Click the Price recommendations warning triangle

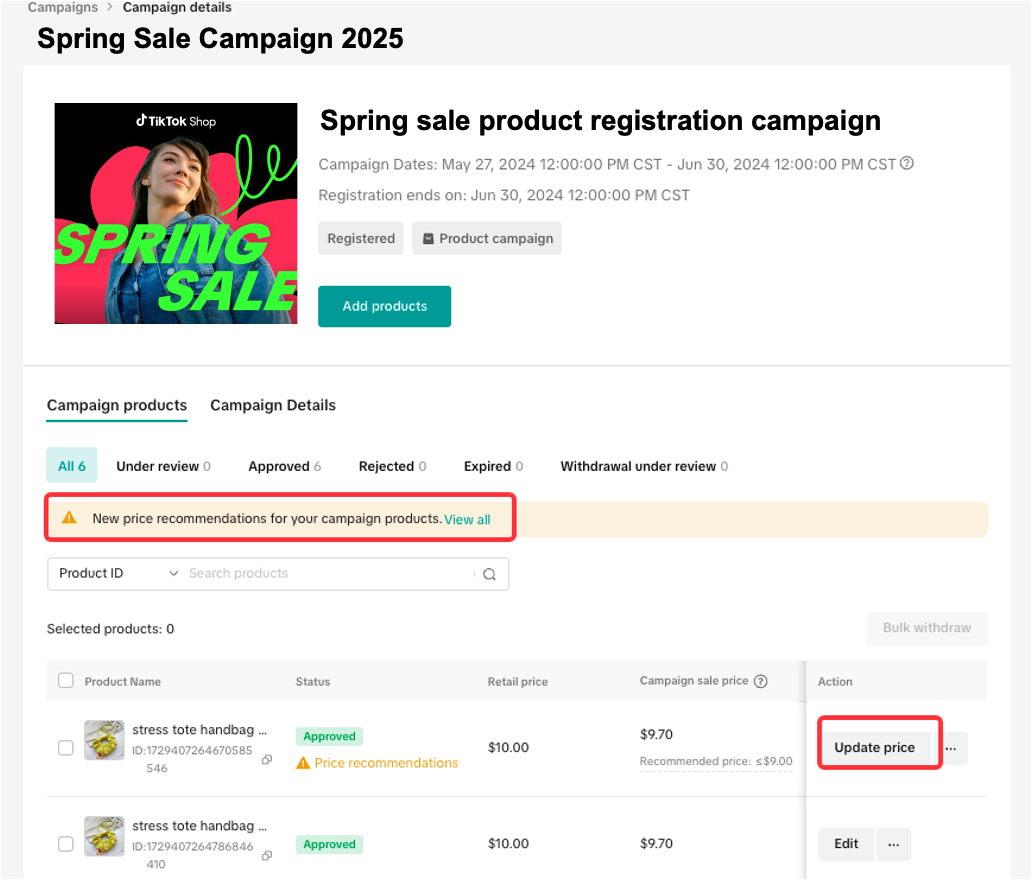[303, 763]
